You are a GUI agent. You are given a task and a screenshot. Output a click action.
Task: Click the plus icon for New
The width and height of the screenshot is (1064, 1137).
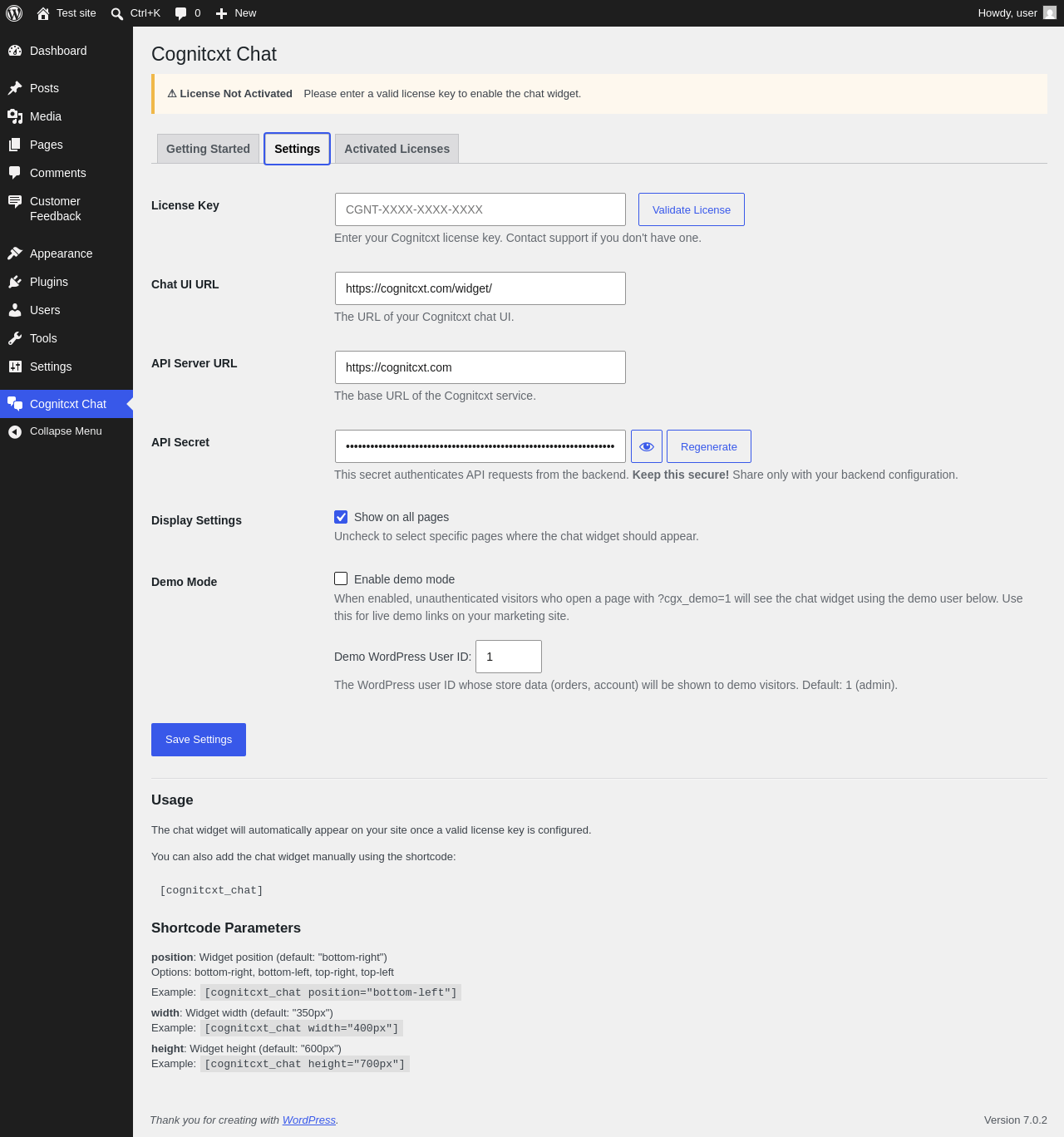(x=221, y=13)
